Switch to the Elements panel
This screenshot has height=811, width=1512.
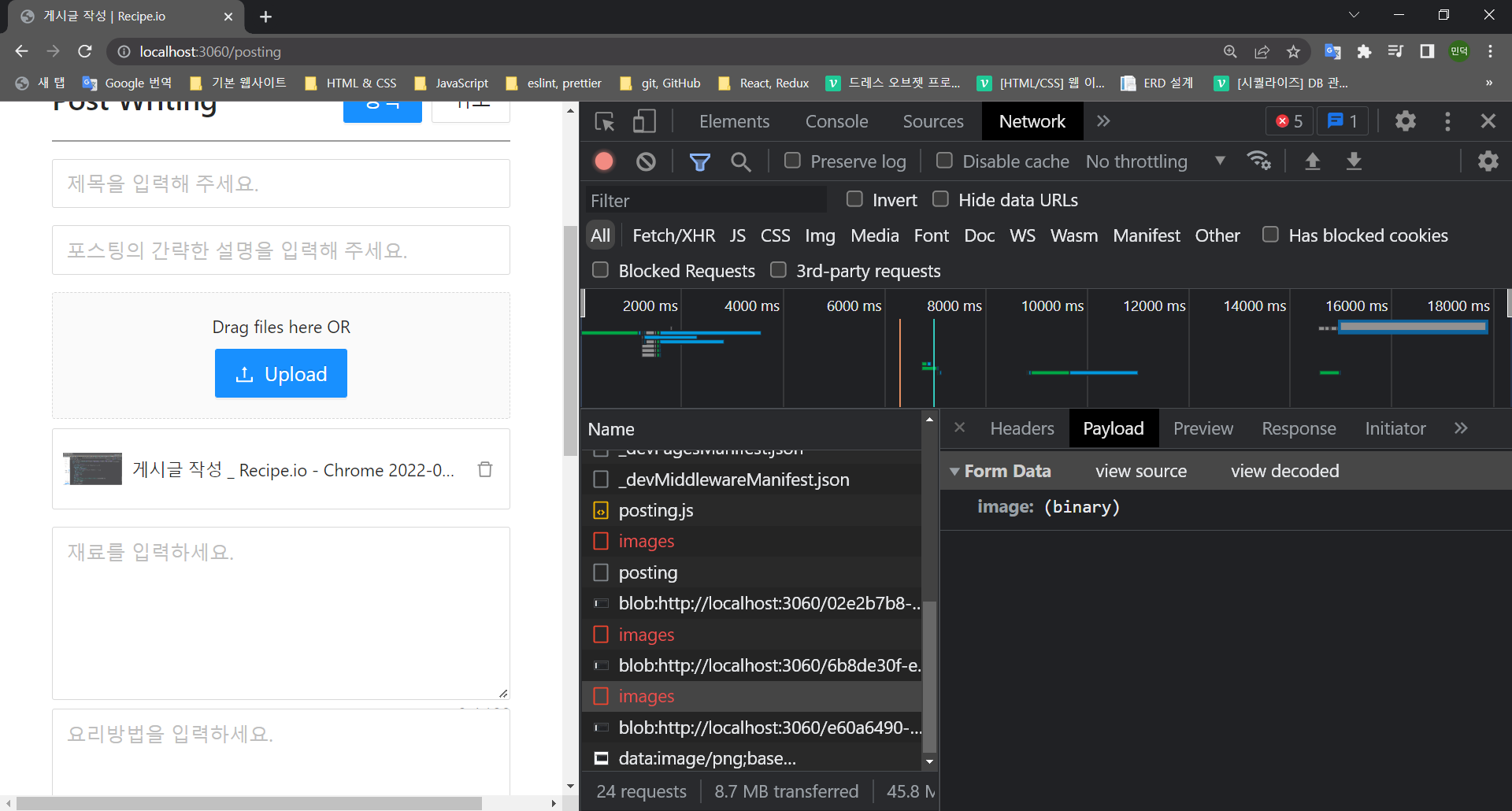tap(734, 121)
